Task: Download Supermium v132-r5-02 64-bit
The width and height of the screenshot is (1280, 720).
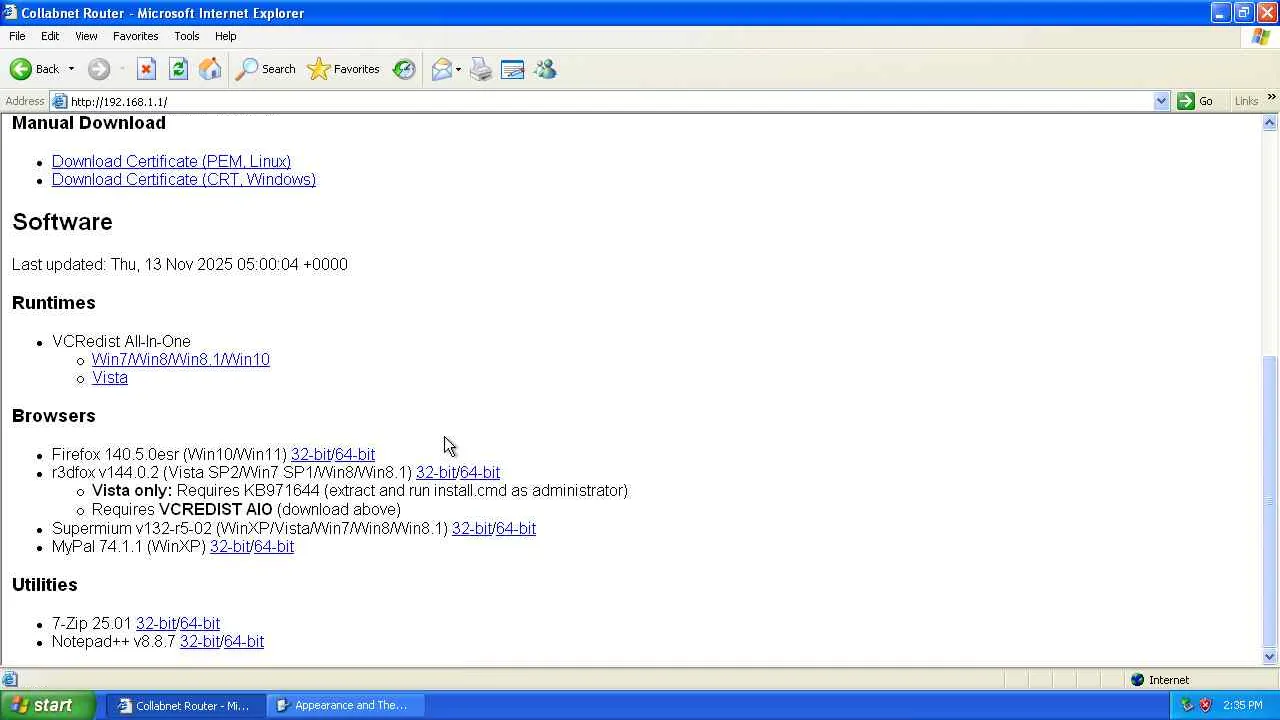Action: pyautogui.click(x=516, y=528)
